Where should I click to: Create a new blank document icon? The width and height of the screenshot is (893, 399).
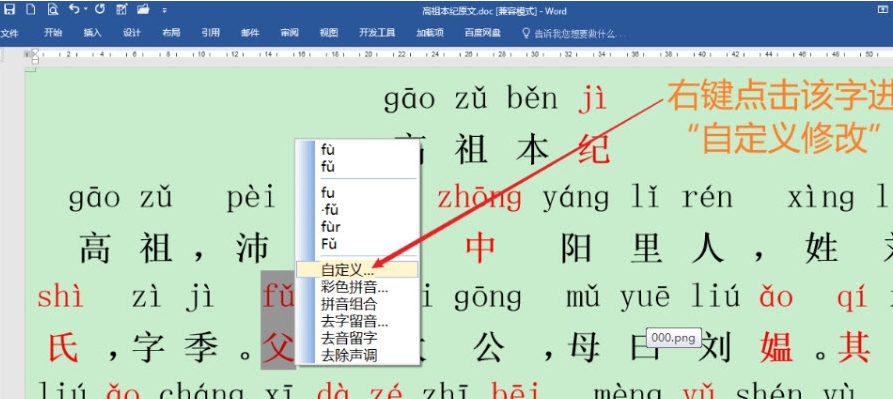pyautogui.click(x=31, y=9)
